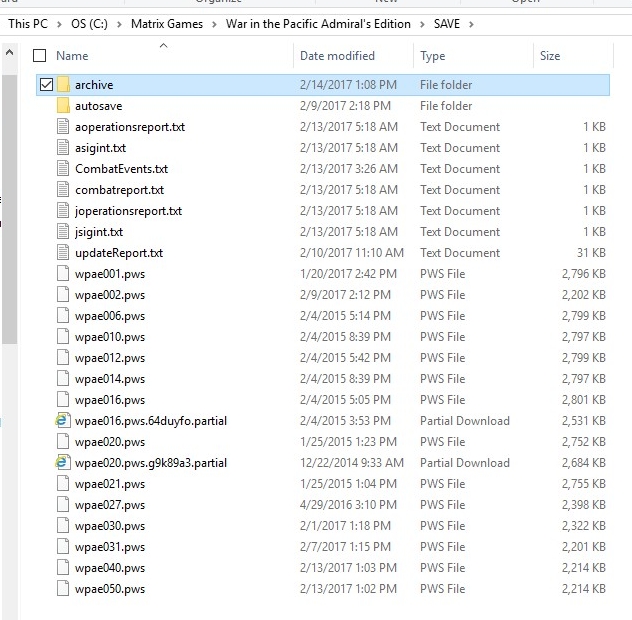Click size 2,398 KB of wpae027.pws

pyautogui.click(x=584, y=505)
